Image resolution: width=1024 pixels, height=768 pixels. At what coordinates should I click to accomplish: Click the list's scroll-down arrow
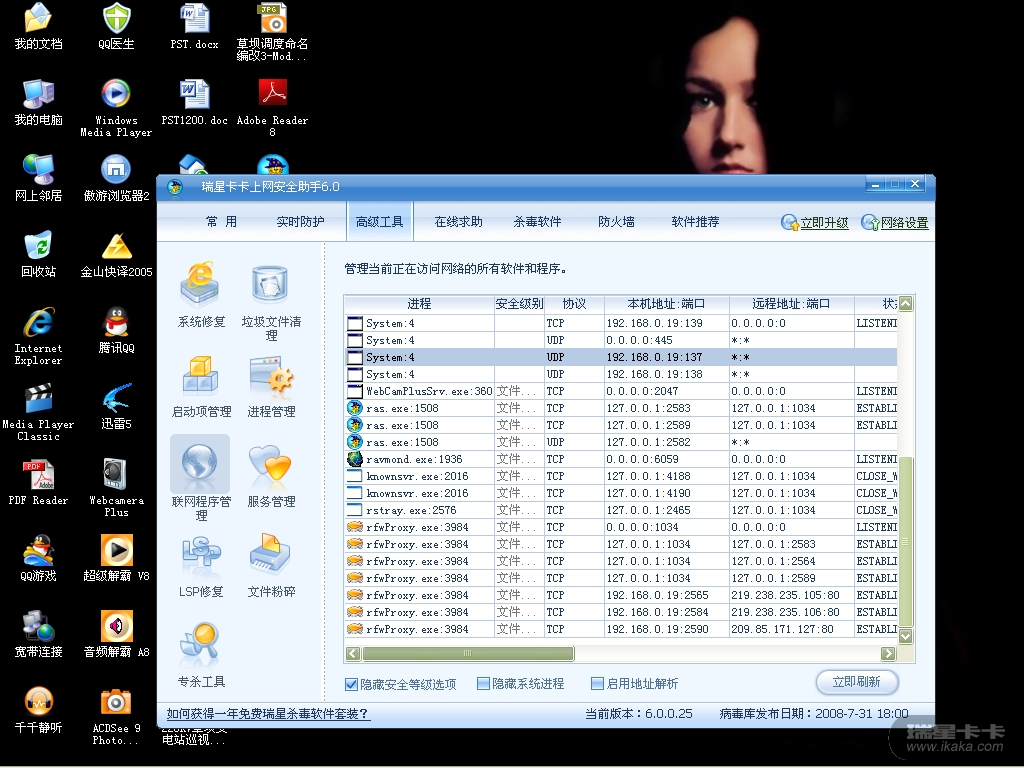tap(906, 636)
